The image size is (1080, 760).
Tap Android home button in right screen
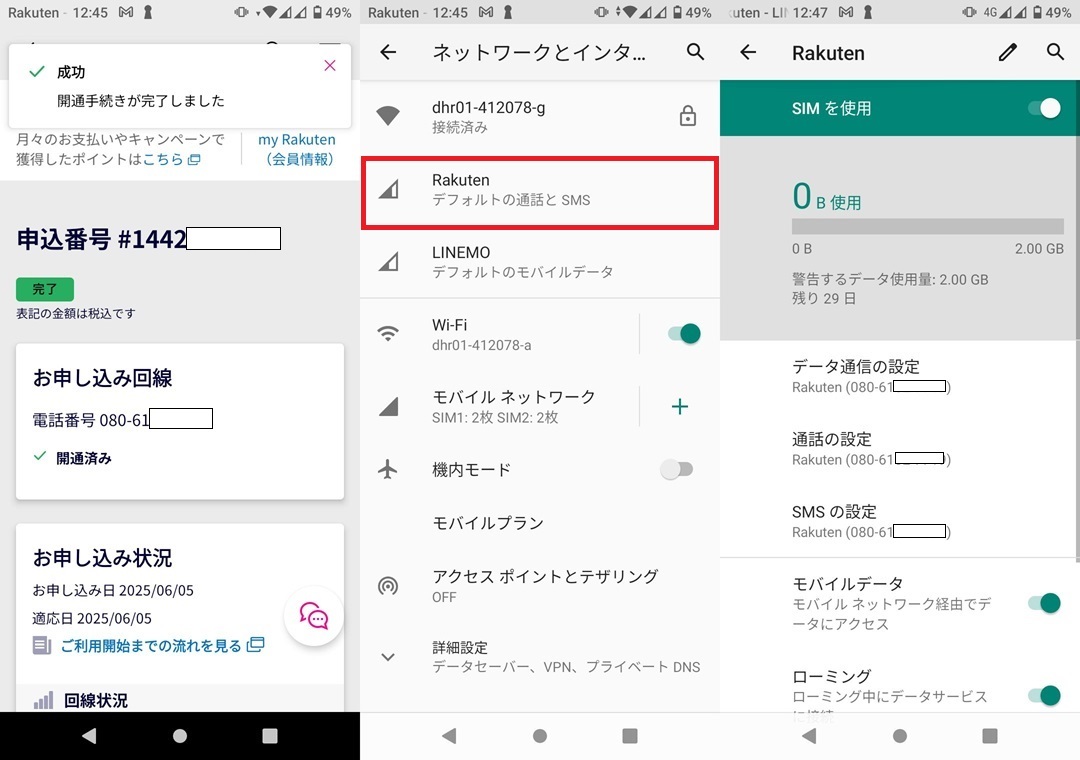(900, 736)
